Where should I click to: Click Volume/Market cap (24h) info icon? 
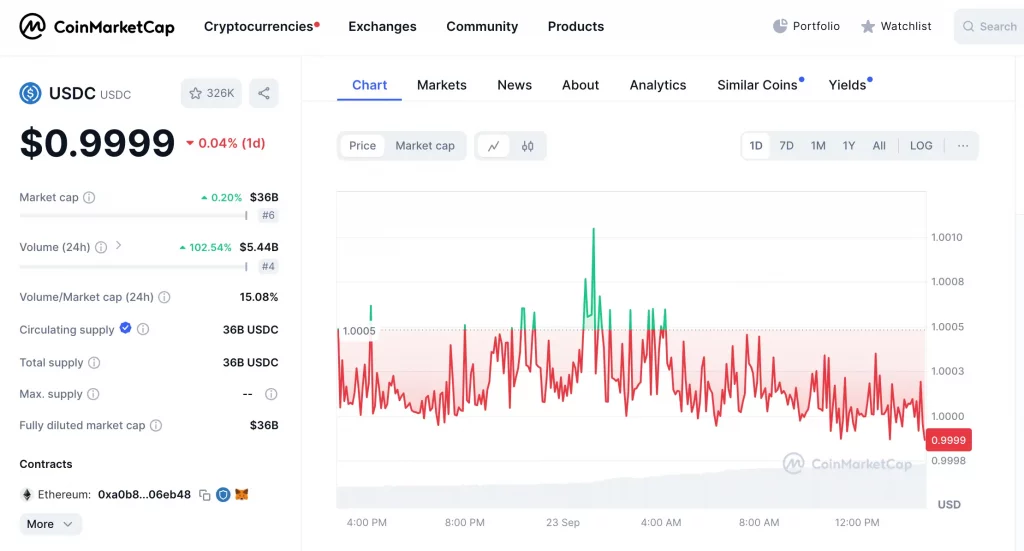pos(165,297)
